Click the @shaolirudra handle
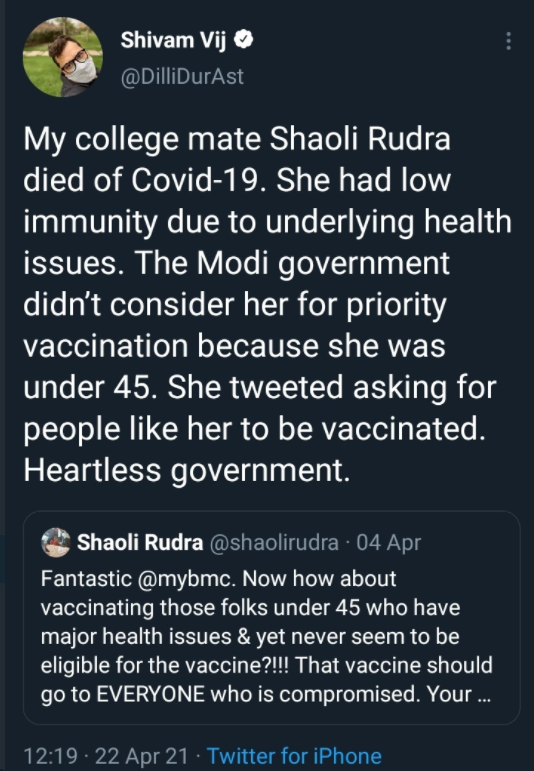The height and width of the screenshot is (771, 534). point(274,542)
